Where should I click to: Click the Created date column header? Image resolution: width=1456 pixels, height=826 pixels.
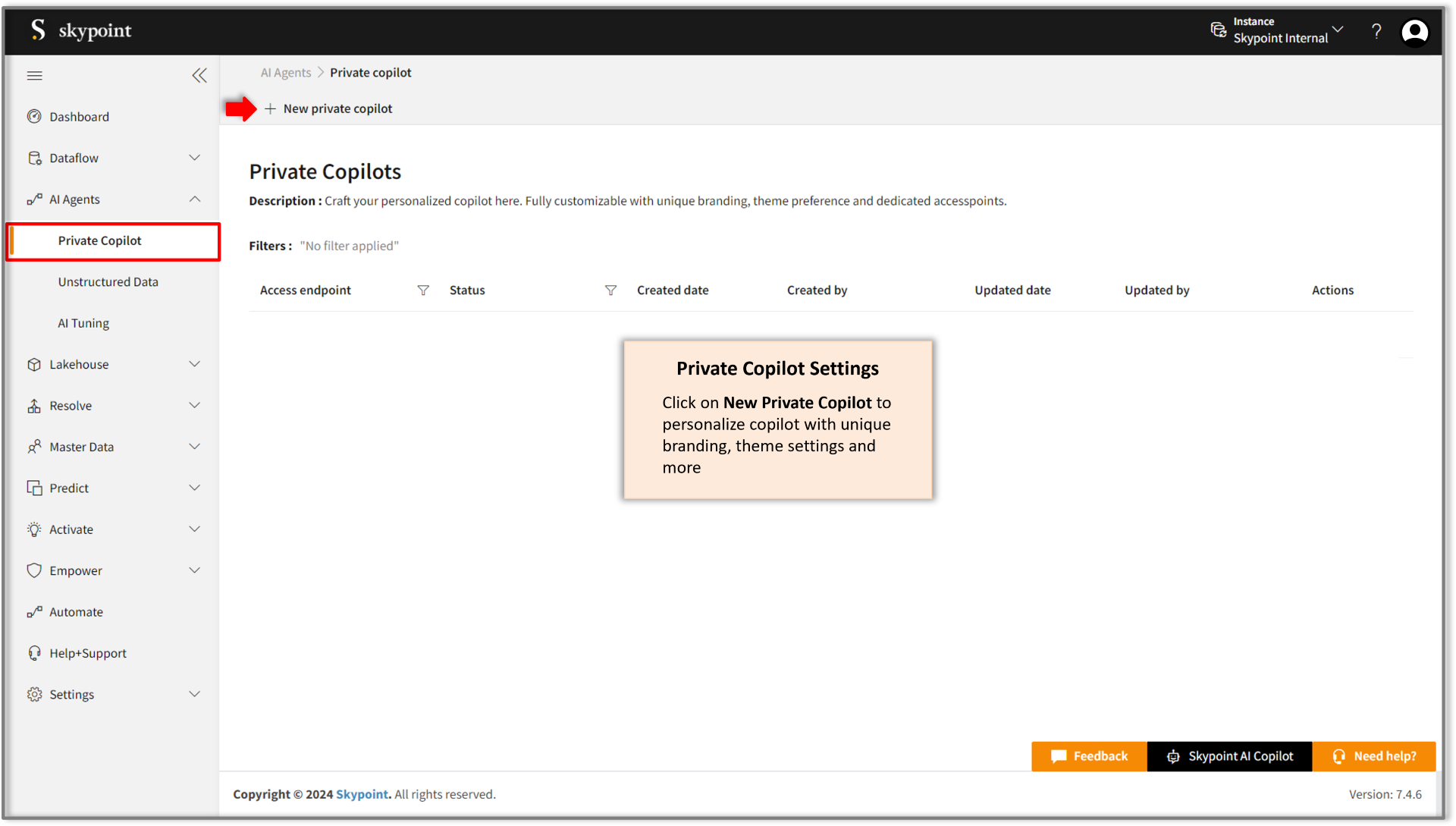coord(673,291)
